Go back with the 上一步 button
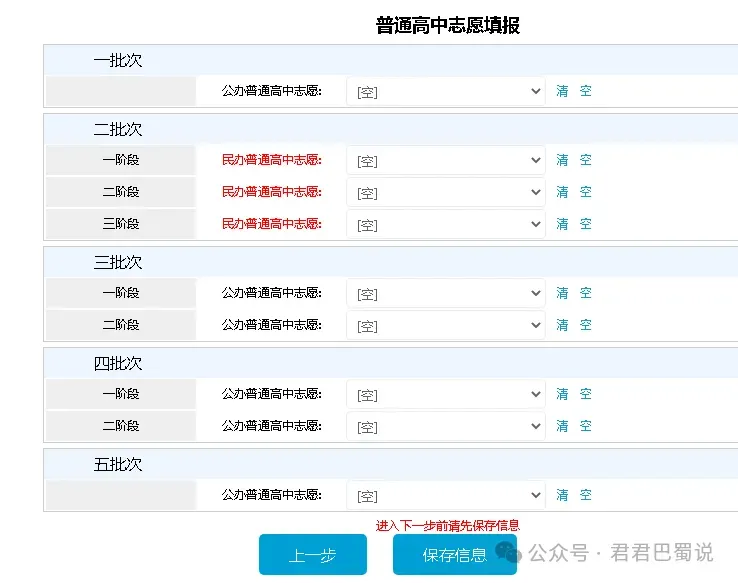 313,555
